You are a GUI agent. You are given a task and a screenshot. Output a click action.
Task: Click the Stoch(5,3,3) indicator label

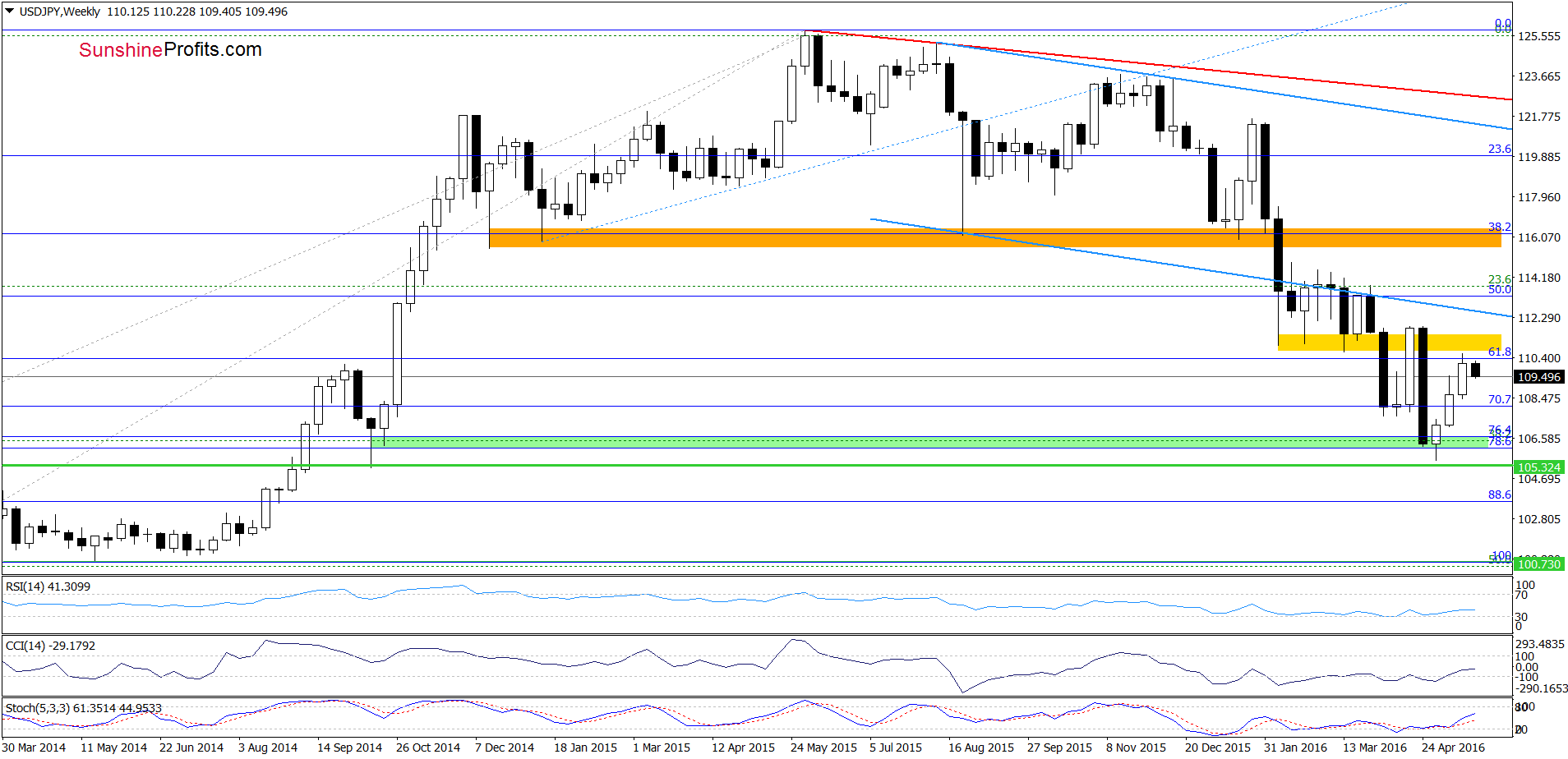coord(83,707)
